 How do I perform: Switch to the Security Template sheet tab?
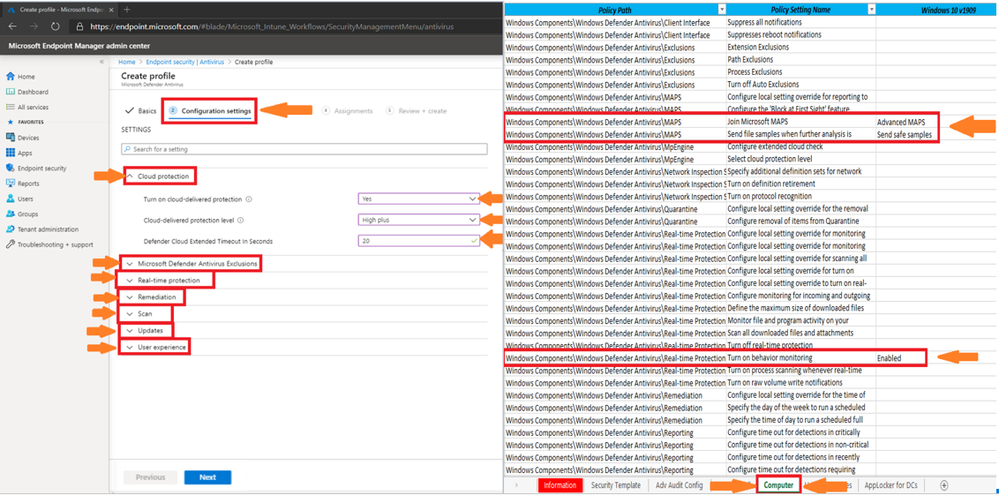tap(615, 485)
